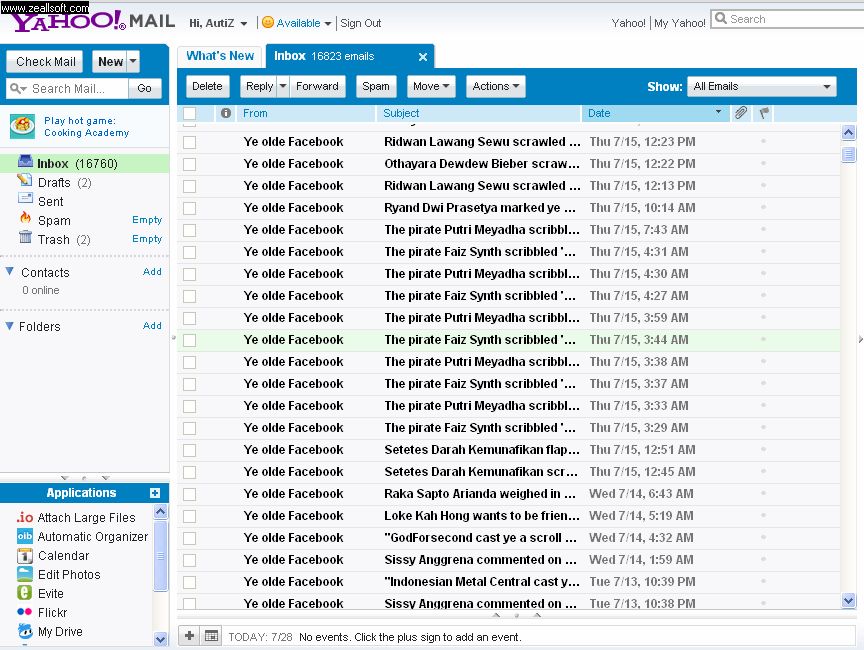Click the Drafts folder icon

pos(25,180)
